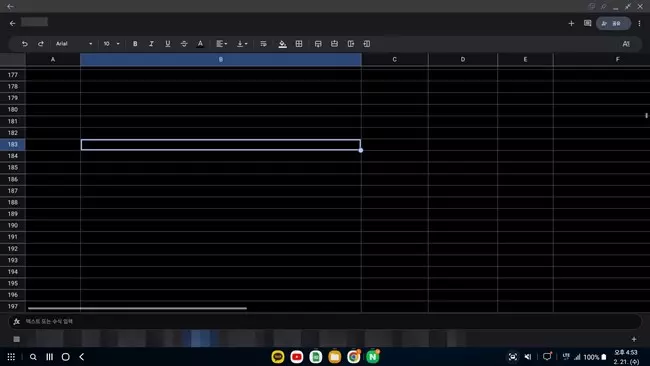Open the comments panel
This screenshot has height=366, width=650.
587,23
